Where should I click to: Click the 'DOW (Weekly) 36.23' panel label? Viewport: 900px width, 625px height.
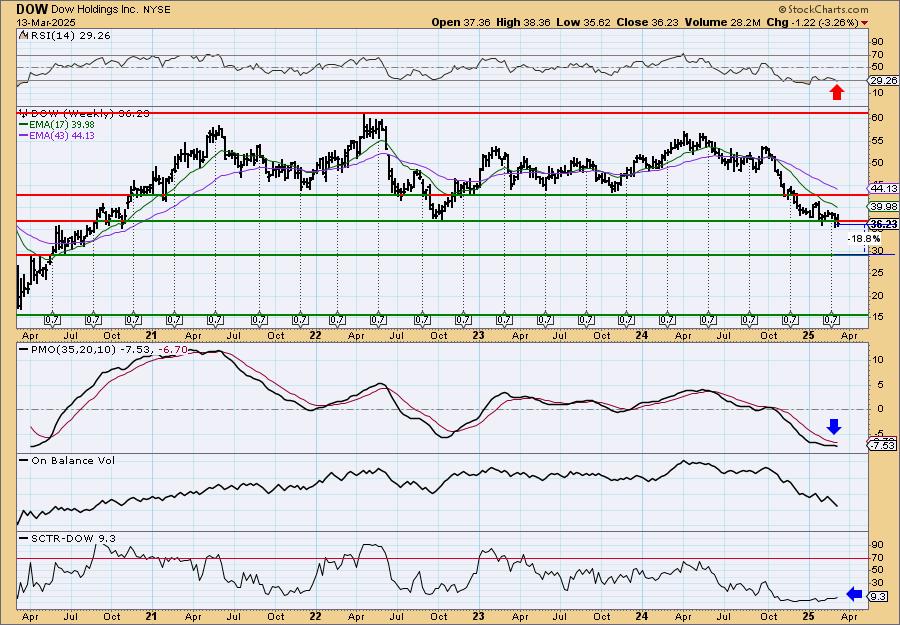point(90,114)
